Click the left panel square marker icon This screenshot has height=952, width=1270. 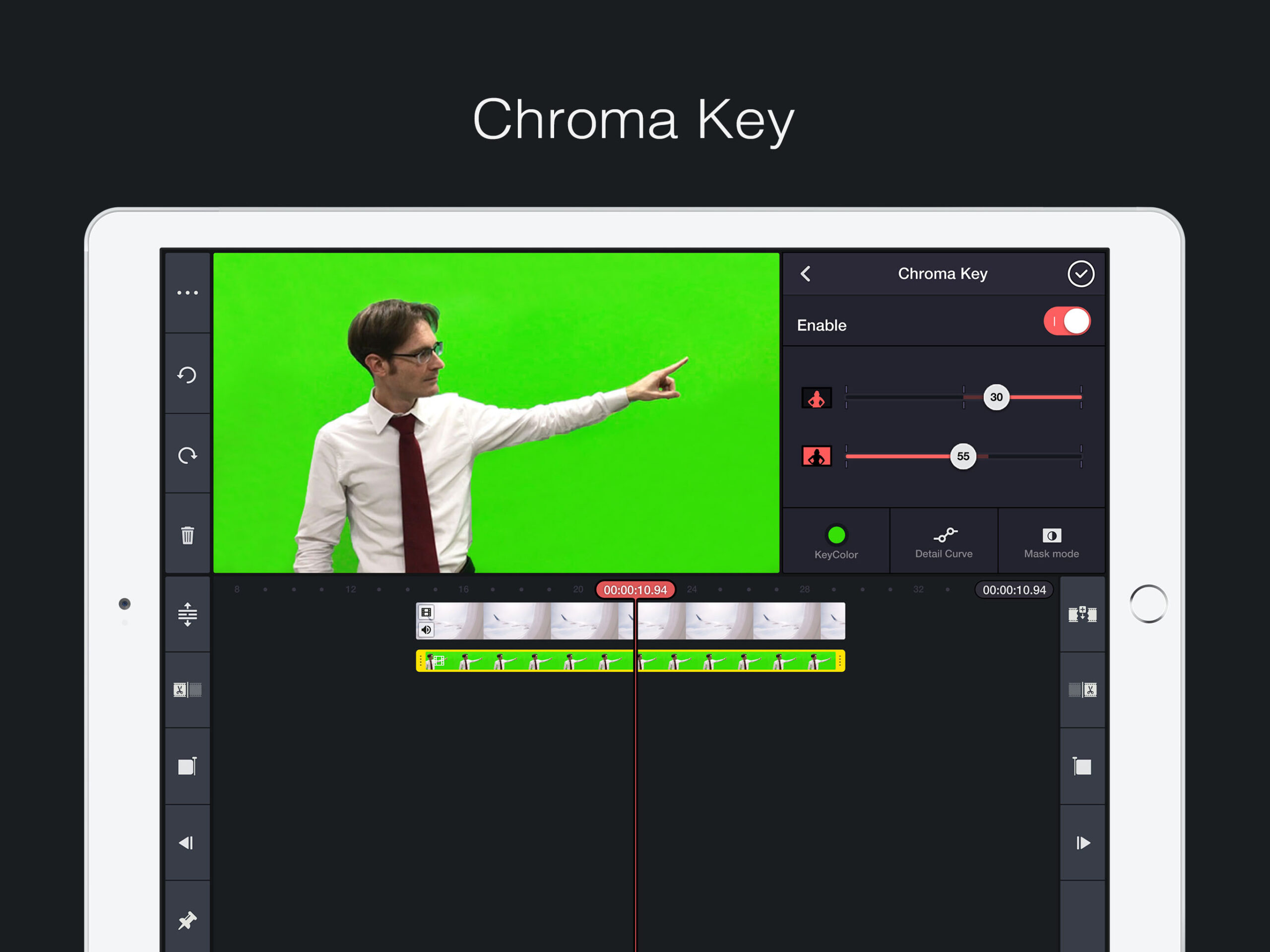[187, 766]
